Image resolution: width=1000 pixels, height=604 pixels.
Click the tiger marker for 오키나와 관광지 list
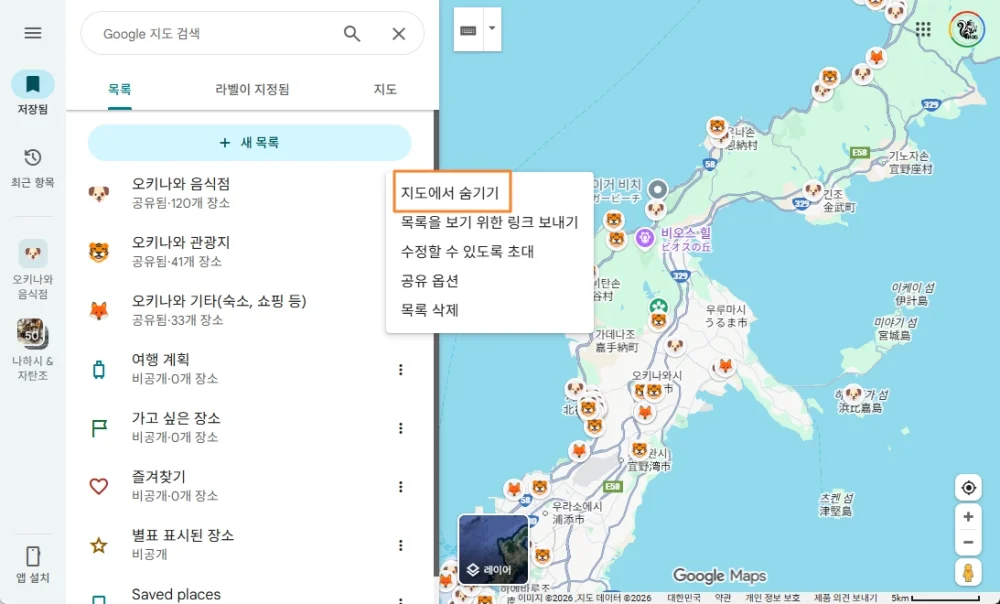[x=99, y=253]
